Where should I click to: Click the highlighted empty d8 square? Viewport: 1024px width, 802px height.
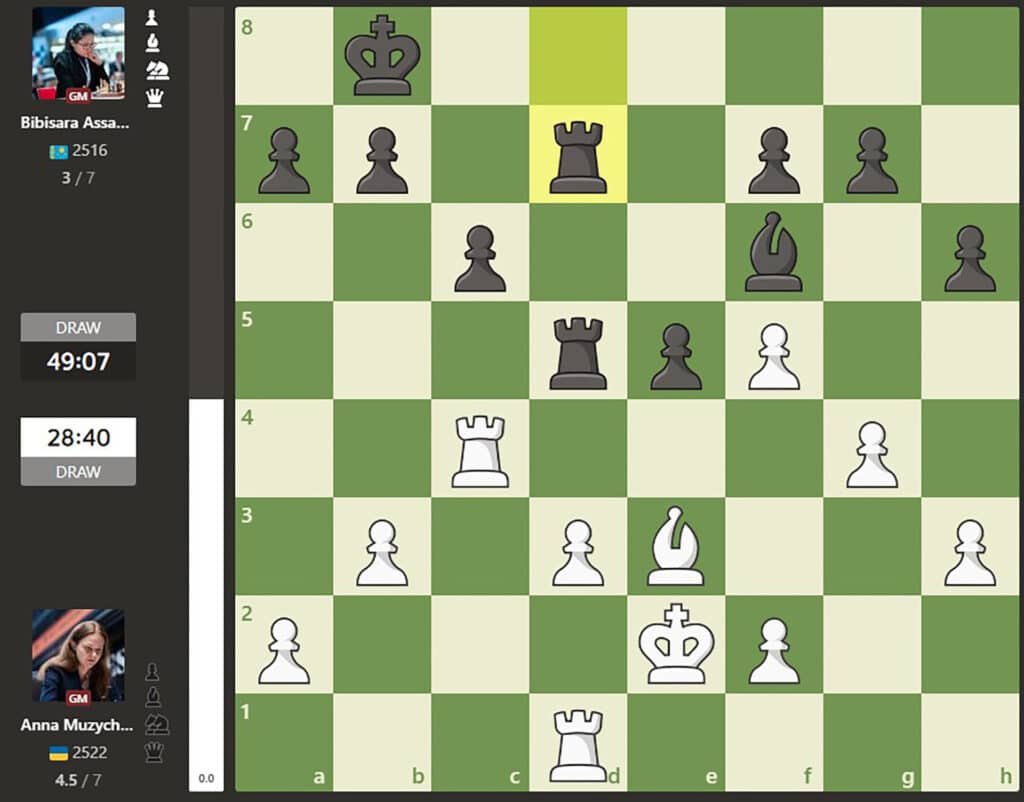click(578, 56)
